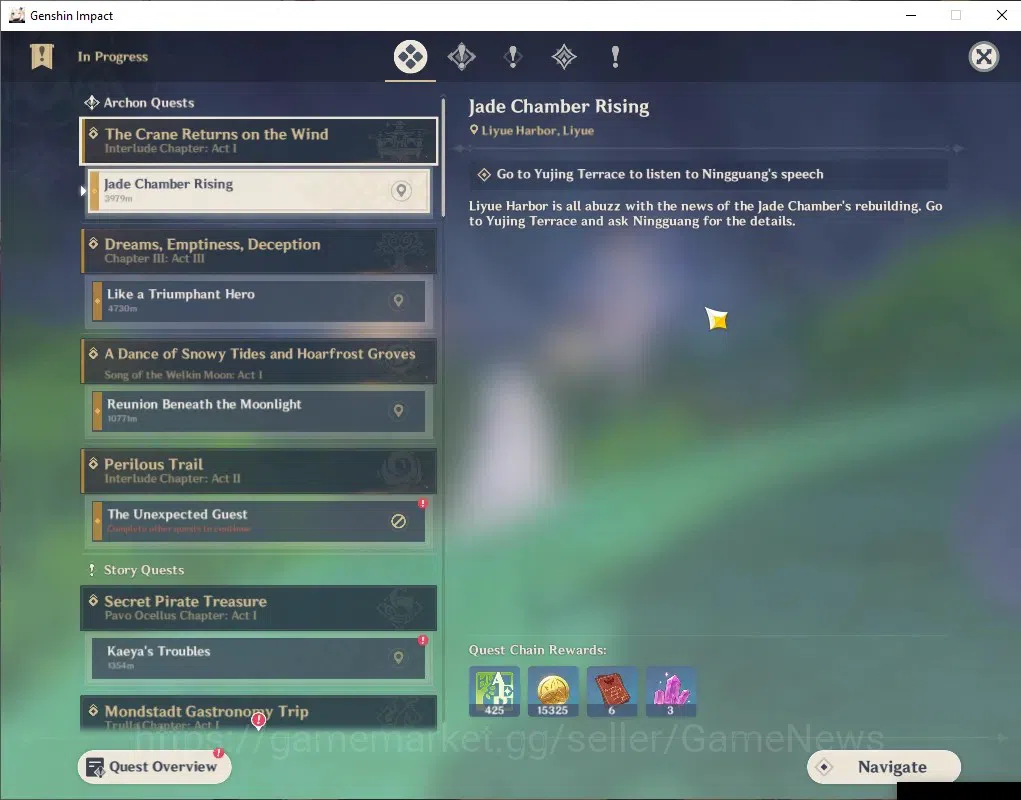Open the Like a Triumphant Hero quest
This screenshot has height=800, width=1021.
[x=259, y=301]
